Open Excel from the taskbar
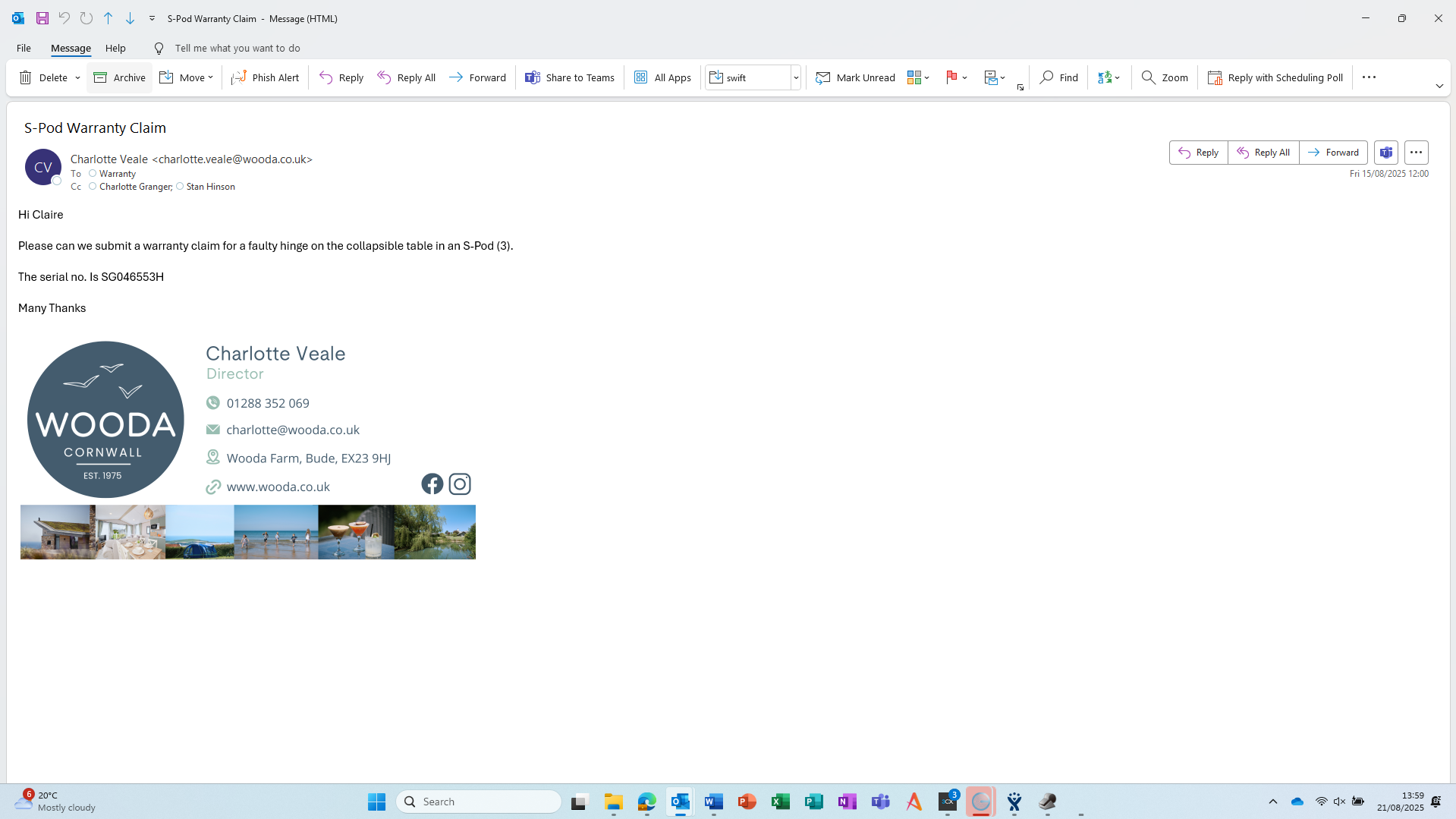This screenshot has width=1456, height=819. tap(780, 802)
